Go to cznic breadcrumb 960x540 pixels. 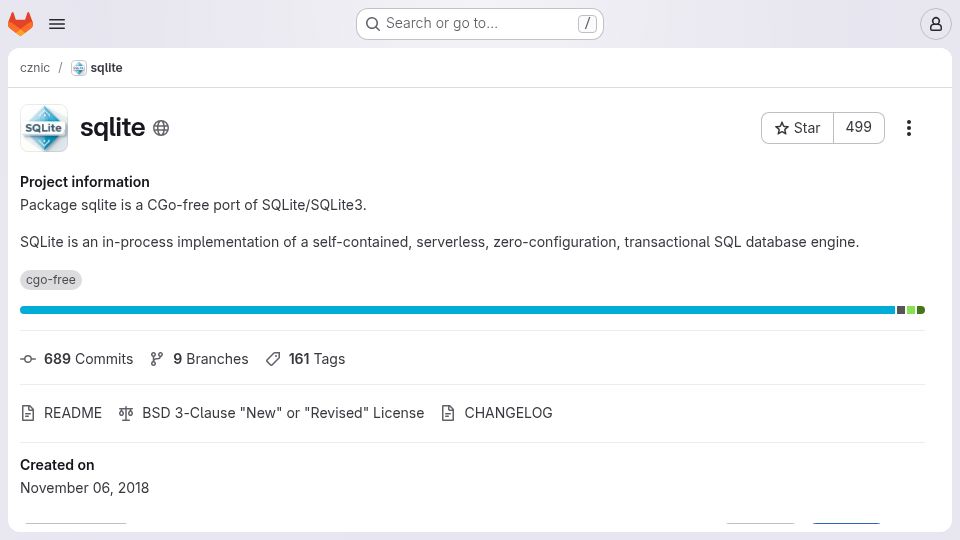pos(35,68)
